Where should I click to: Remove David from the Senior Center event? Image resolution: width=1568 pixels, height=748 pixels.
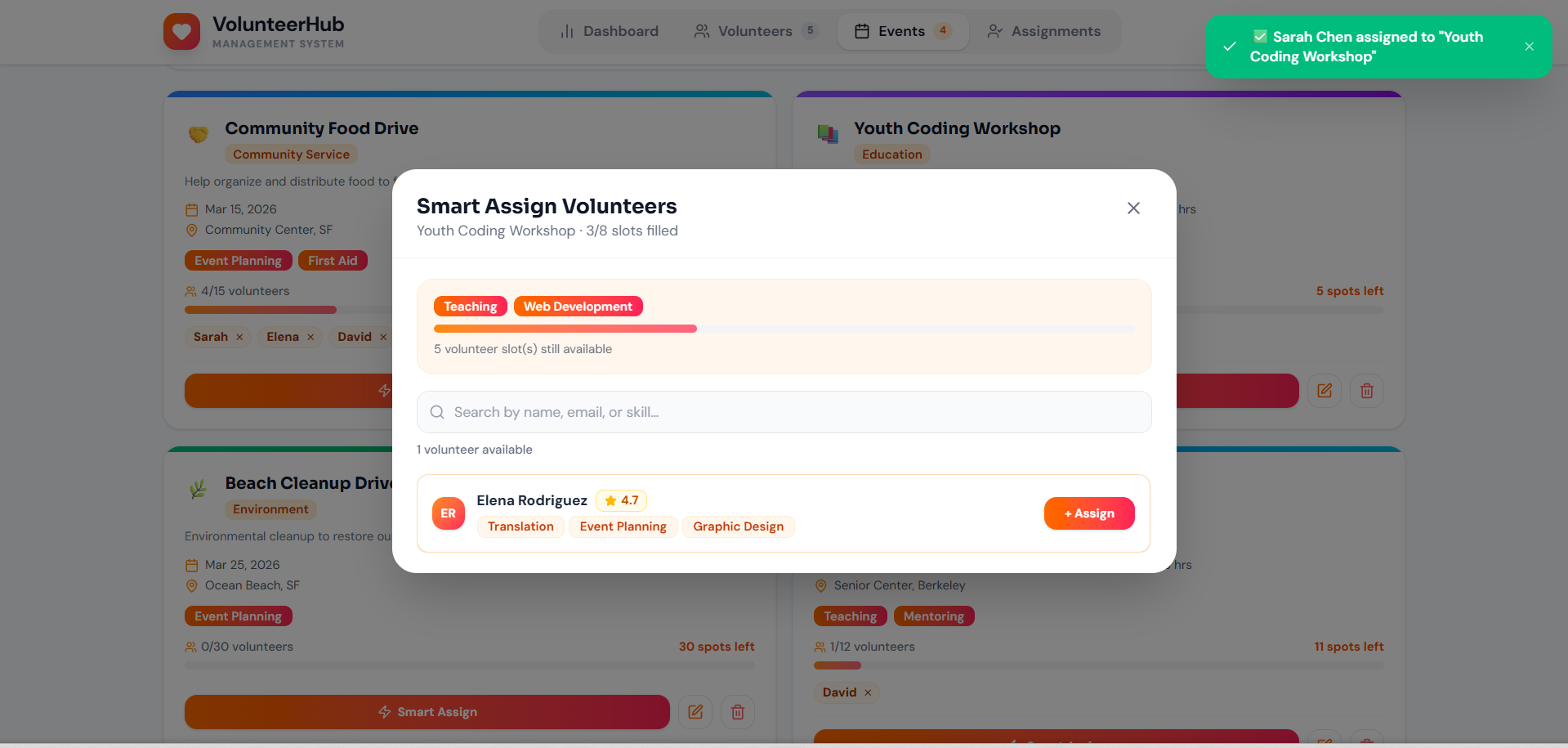tap(868, 692)
